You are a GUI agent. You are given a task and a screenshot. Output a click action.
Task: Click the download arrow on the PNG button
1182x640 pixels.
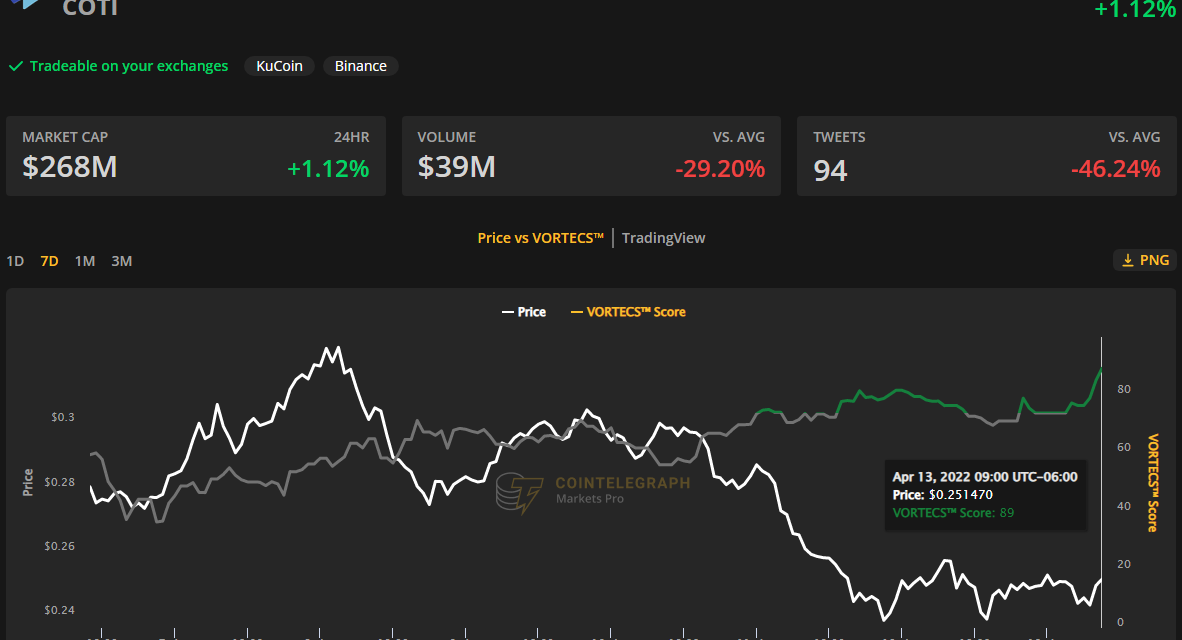click(x=1129, y=259)
